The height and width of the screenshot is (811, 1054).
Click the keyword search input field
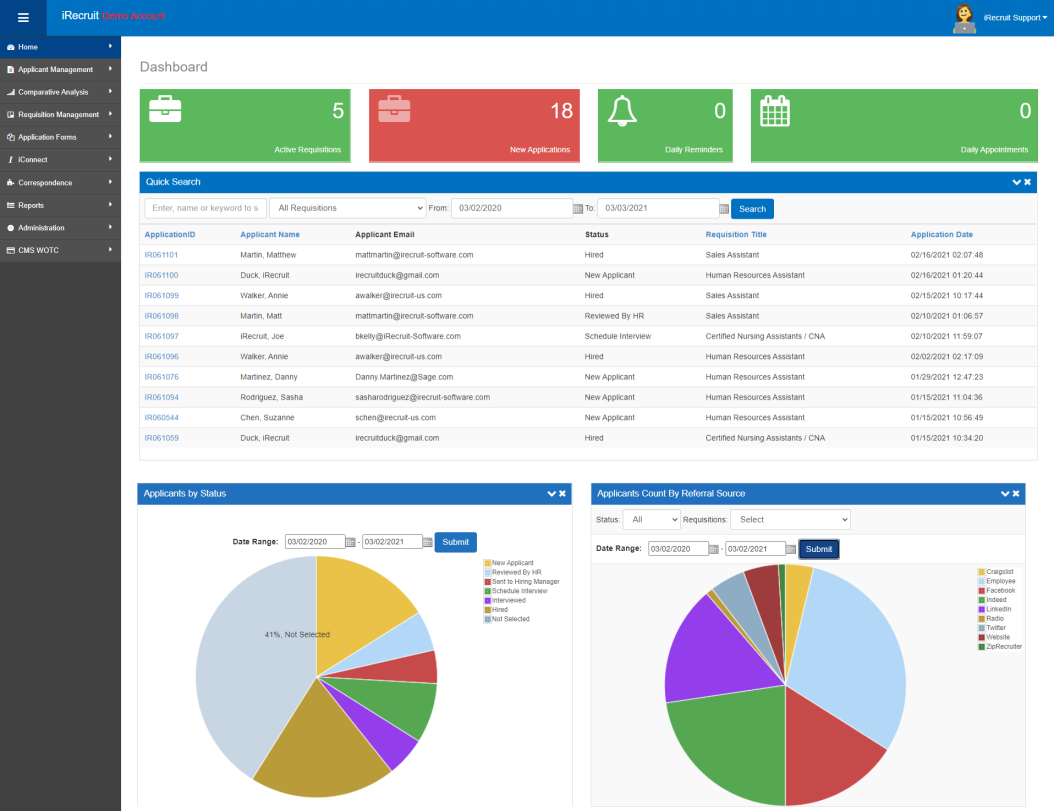click(206, 208)
